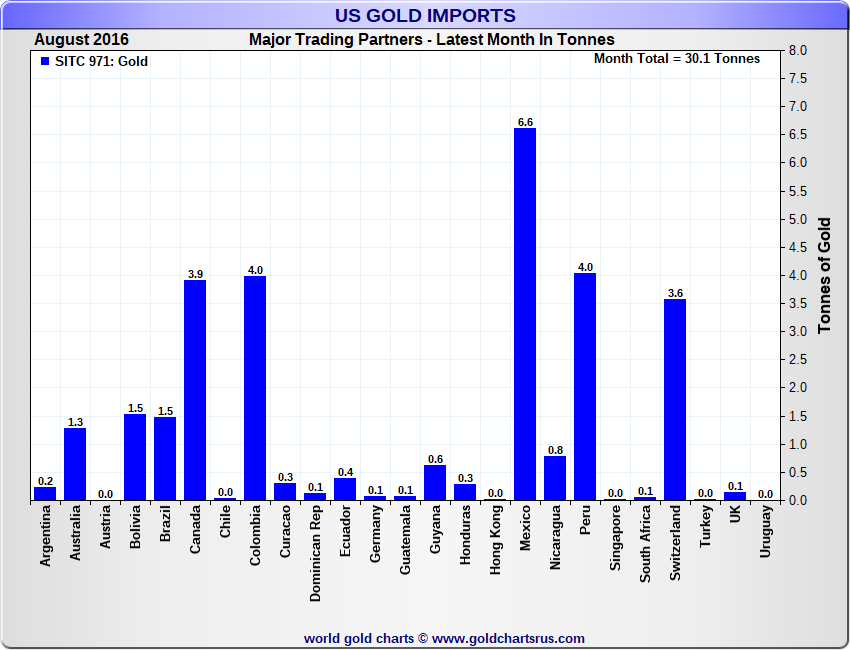The height and width of the screenshot is (650, 850).
Task: Click the Turkey axis label
Action: click(x=705, y=526)
